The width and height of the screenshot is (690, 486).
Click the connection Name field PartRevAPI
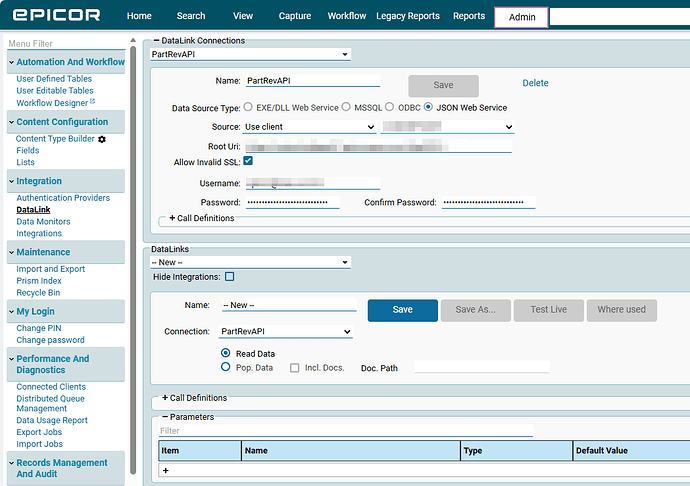(x=313, y=81)
